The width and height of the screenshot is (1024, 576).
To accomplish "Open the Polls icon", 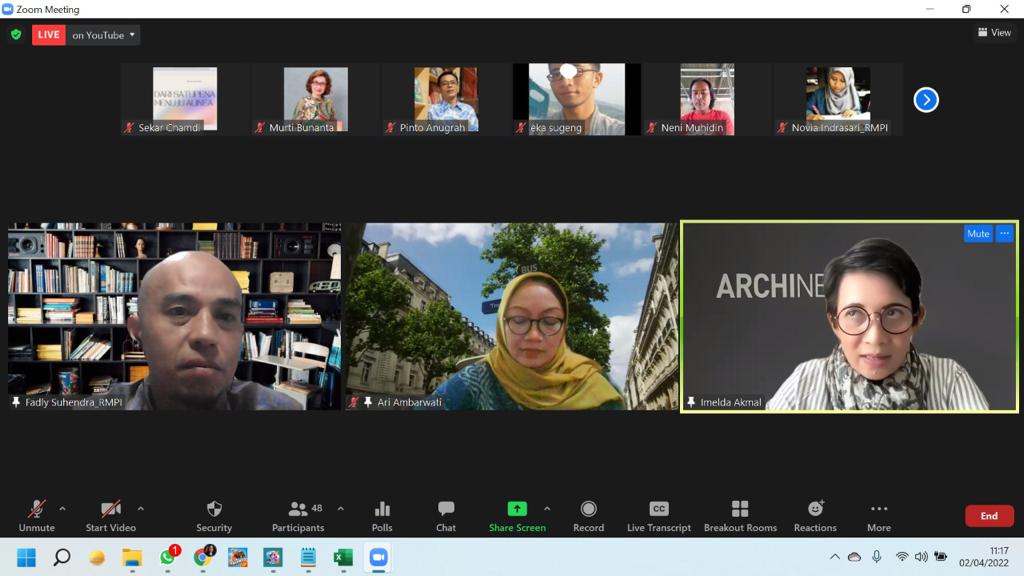I will pyautogui.click(x=382, y=509).
